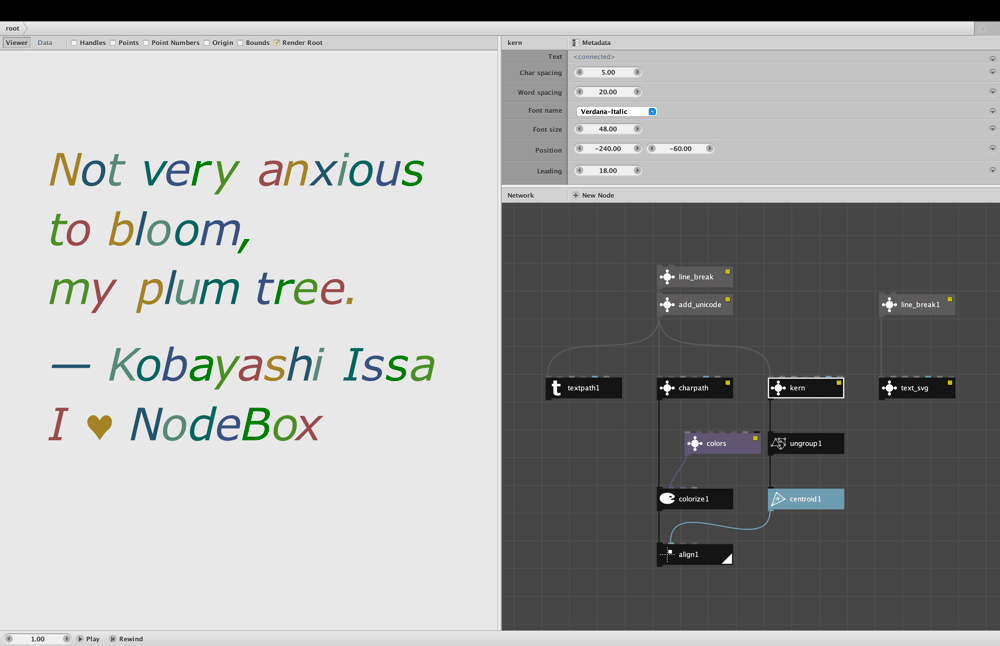Click the kern node yellow marker
Screen dimensions: 1000x646
pyautogui.click(x=839, y=383)
